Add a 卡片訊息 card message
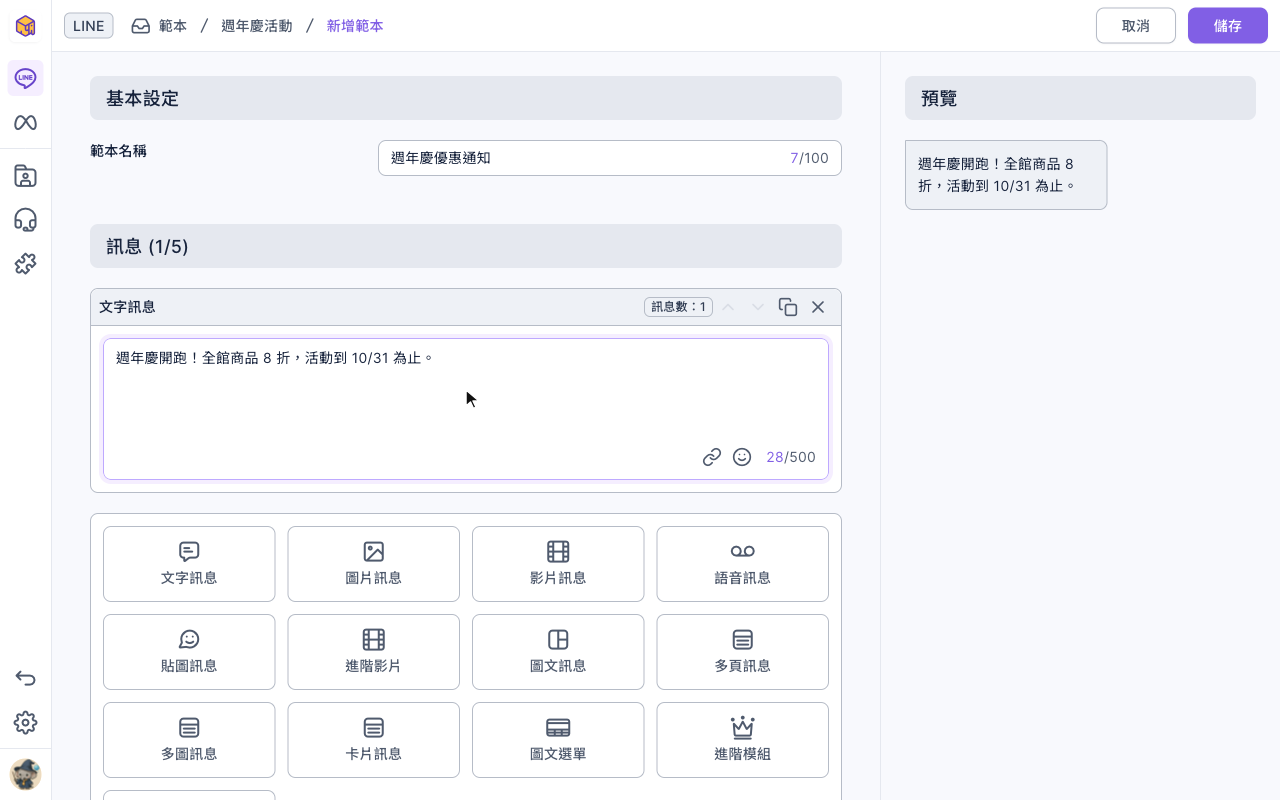Viewport: 1280px width, 800px height. point(373,740)
